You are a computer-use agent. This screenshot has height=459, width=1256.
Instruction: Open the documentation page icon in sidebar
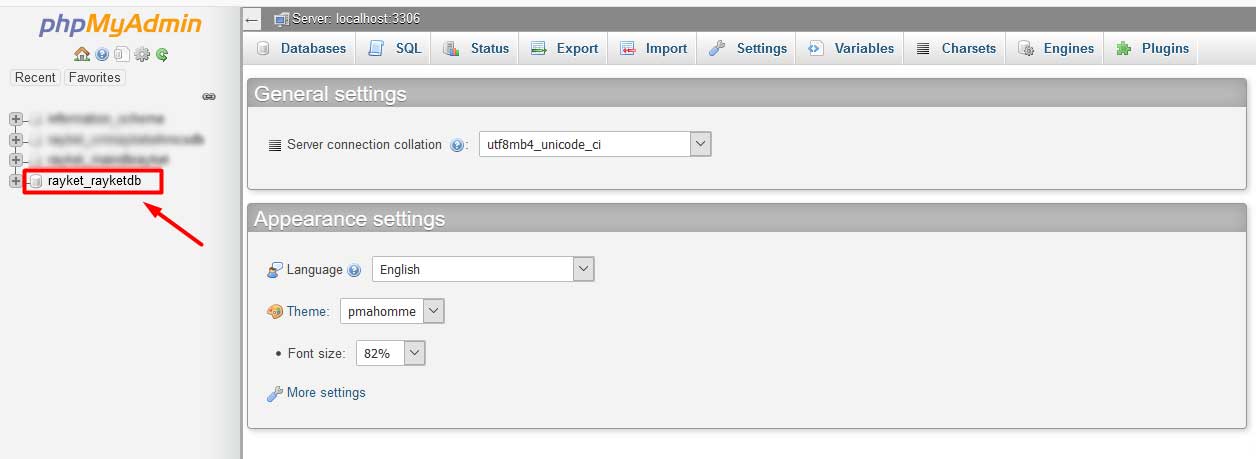122,55
